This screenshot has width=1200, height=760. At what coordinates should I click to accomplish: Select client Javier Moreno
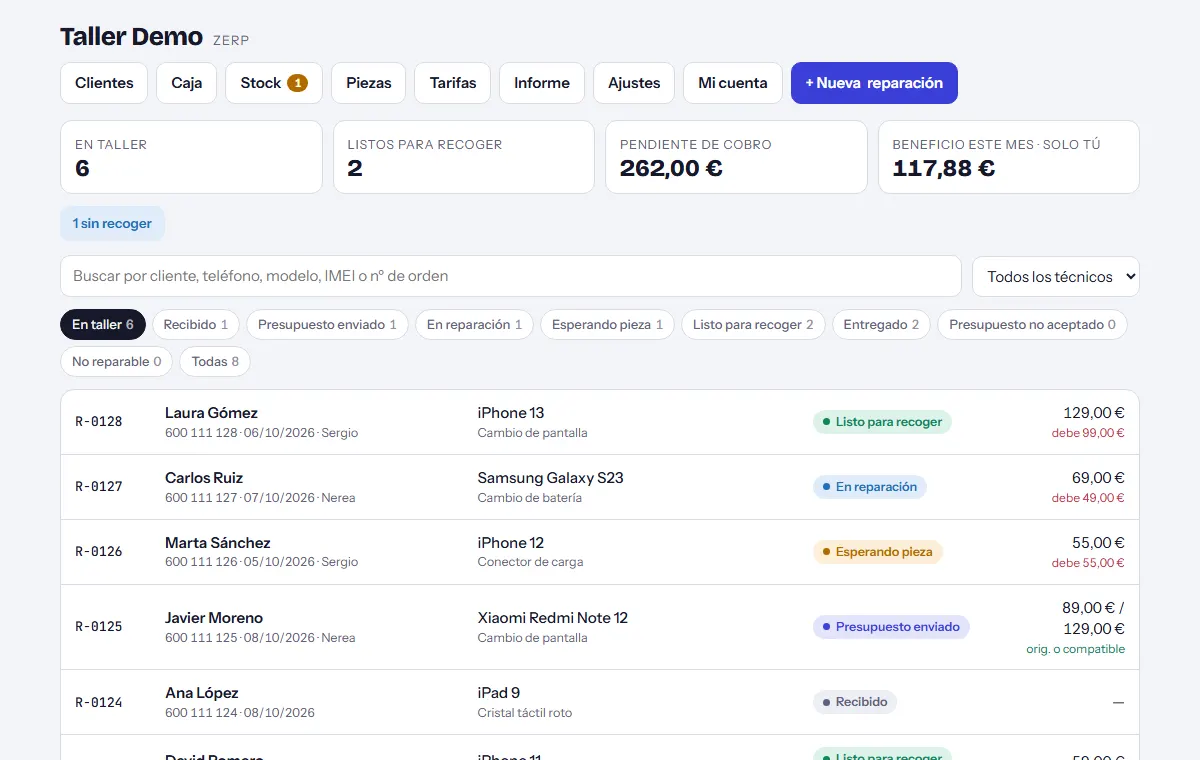pos(214,618)
